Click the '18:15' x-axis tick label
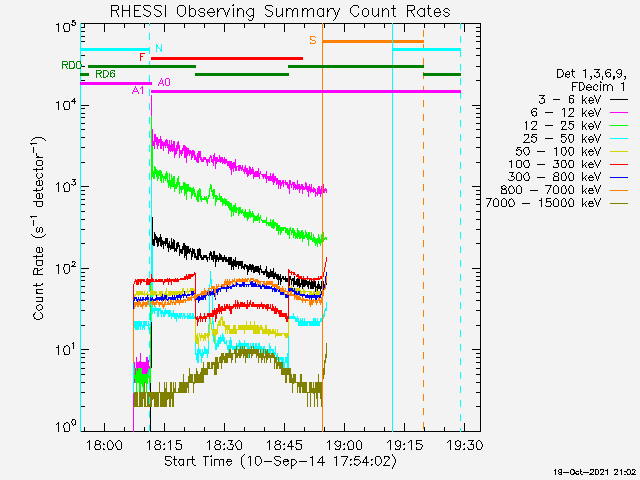The width and height of the screenshot is (640, 480). [164, 445]
